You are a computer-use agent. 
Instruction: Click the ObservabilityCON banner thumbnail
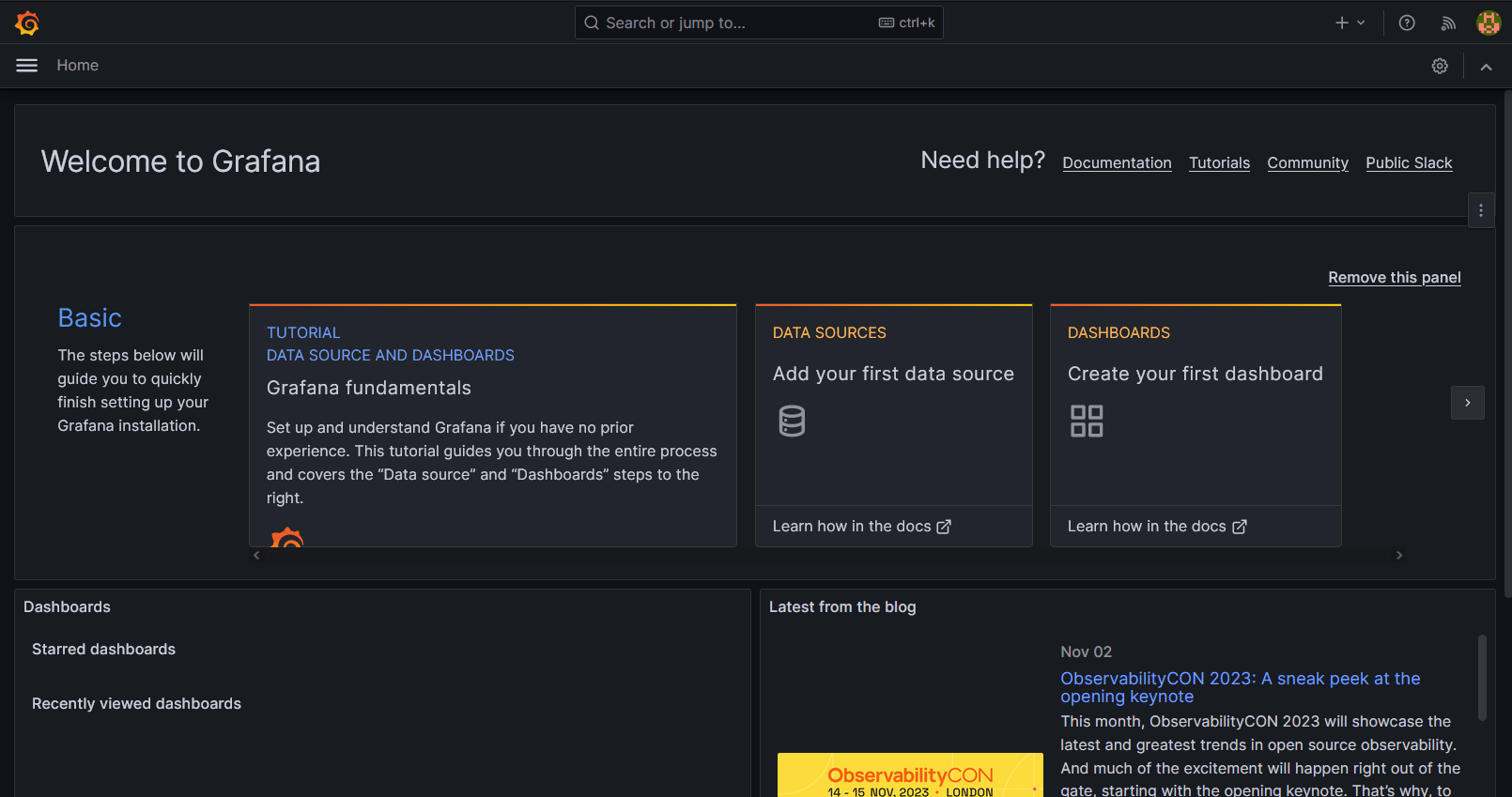[x=910, y=775]
